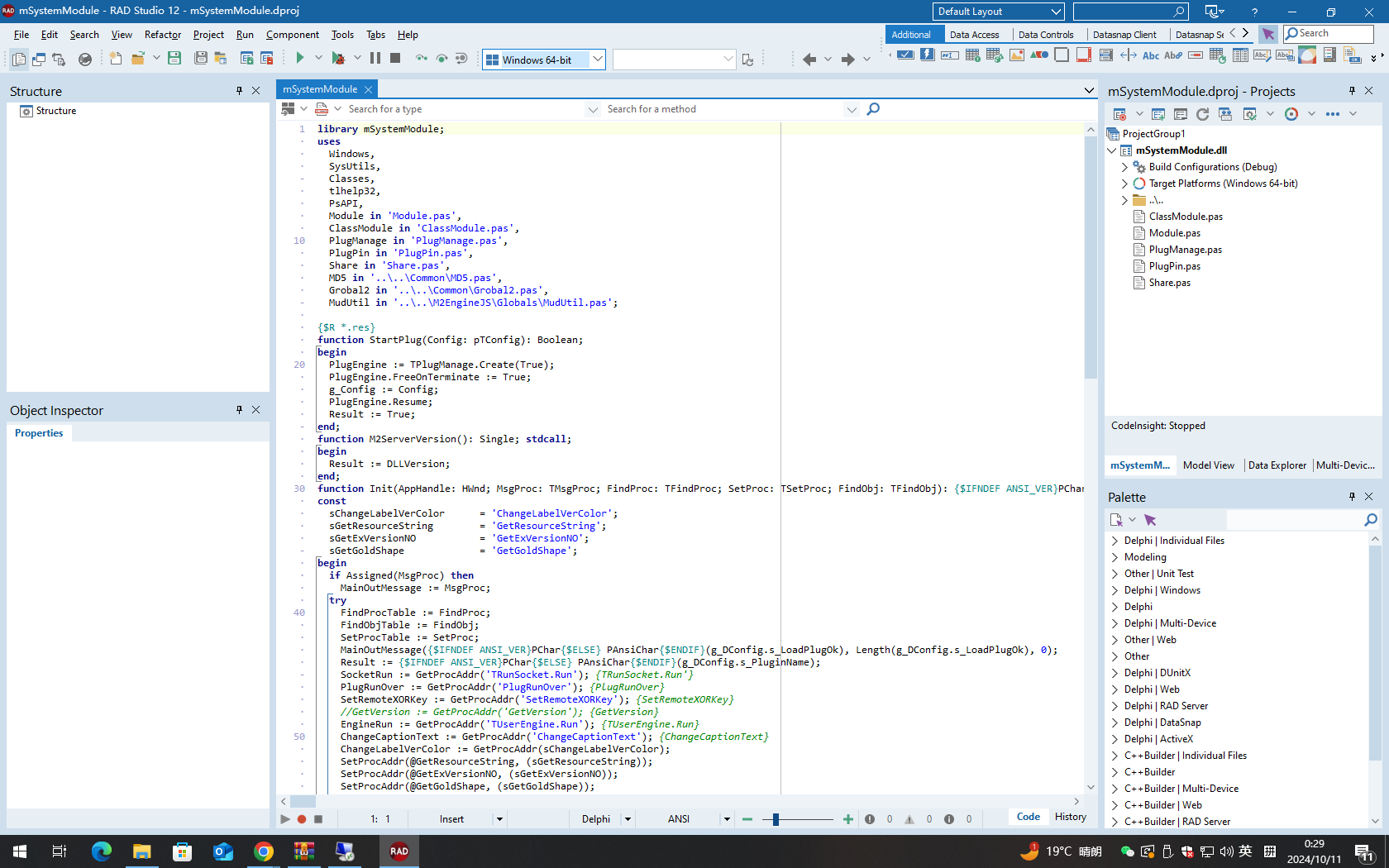Open the Model View tab
Screen dimensions: 1389x868
(1208, 465)
